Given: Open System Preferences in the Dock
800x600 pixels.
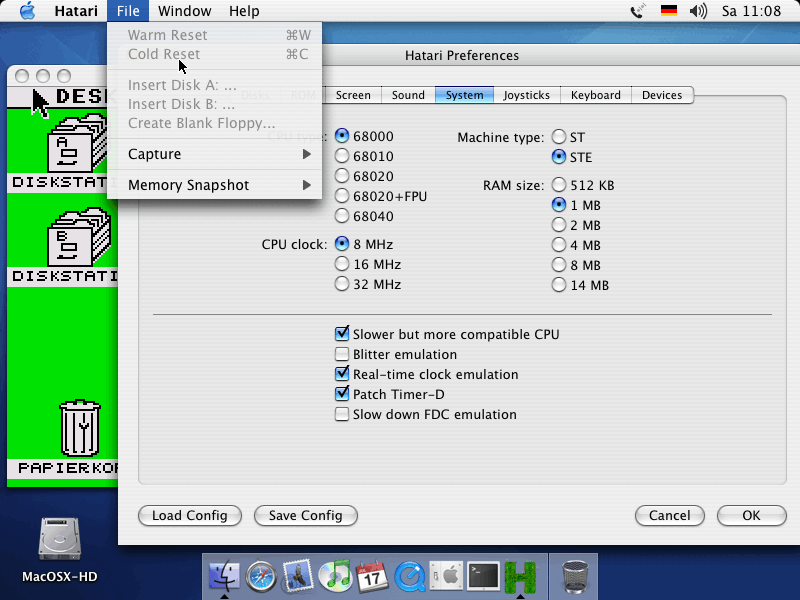Looking at the screenshot, I should (x=446, y=577).
